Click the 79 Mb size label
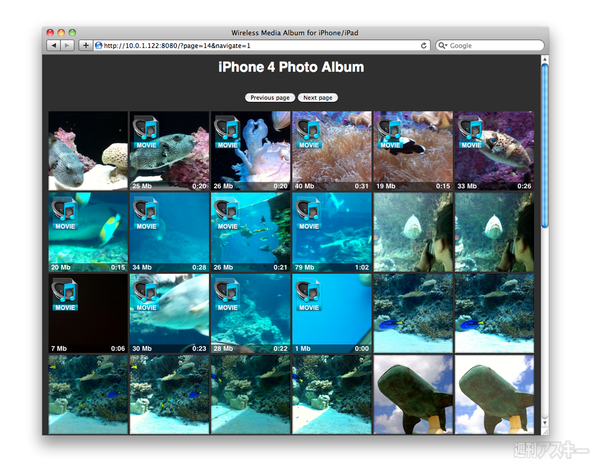The height and width of the screenshot is (470, 600). coord(304,267)
